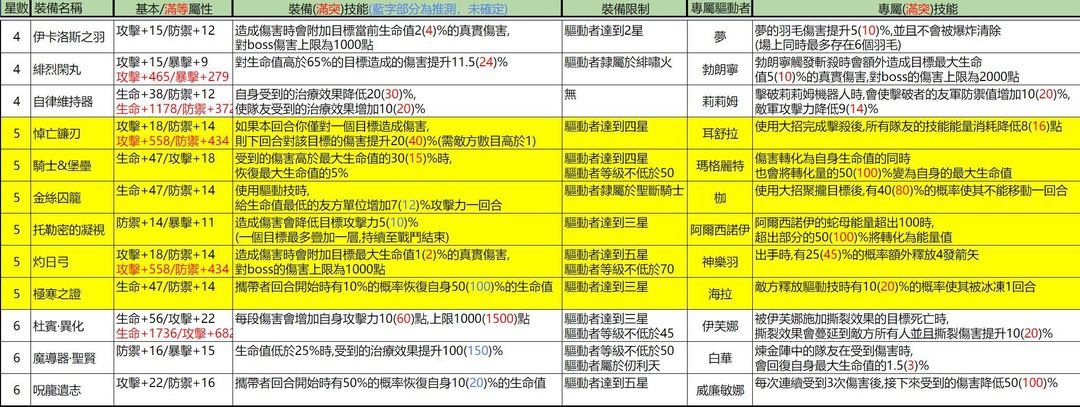Click the 杜賓·異化 name cell
This screenshot has height=407, width=1080.
click(x=72, y=326)
